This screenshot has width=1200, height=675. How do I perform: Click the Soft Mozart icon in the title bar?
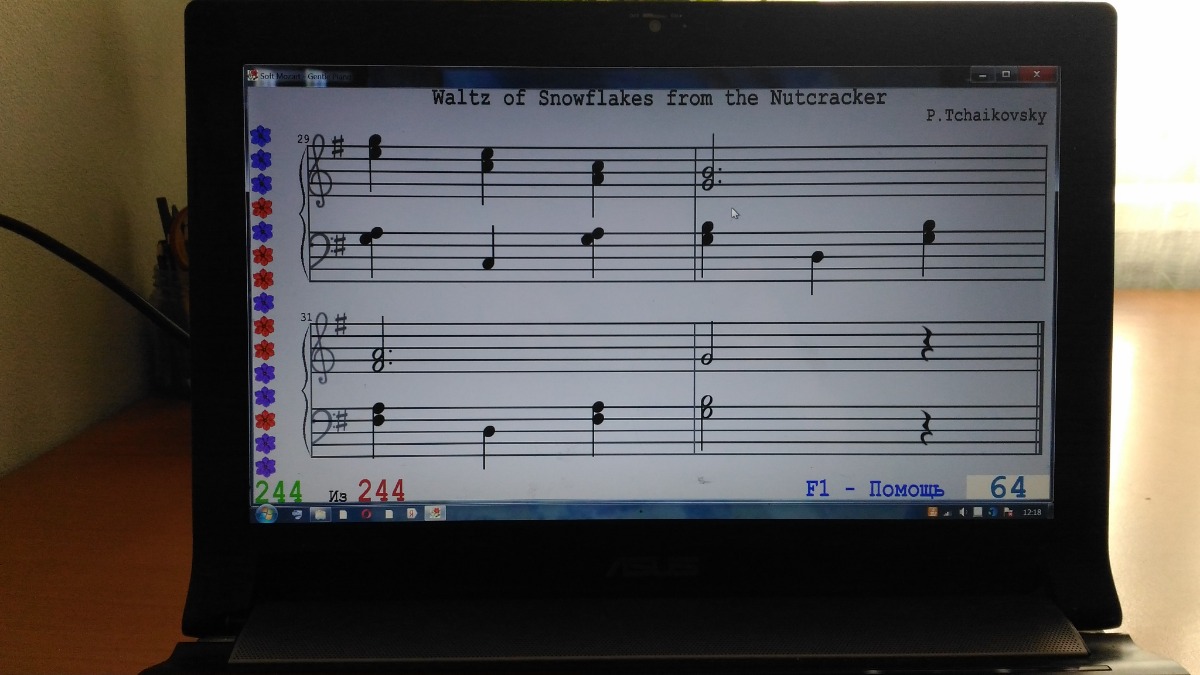(x=252, y=77)
